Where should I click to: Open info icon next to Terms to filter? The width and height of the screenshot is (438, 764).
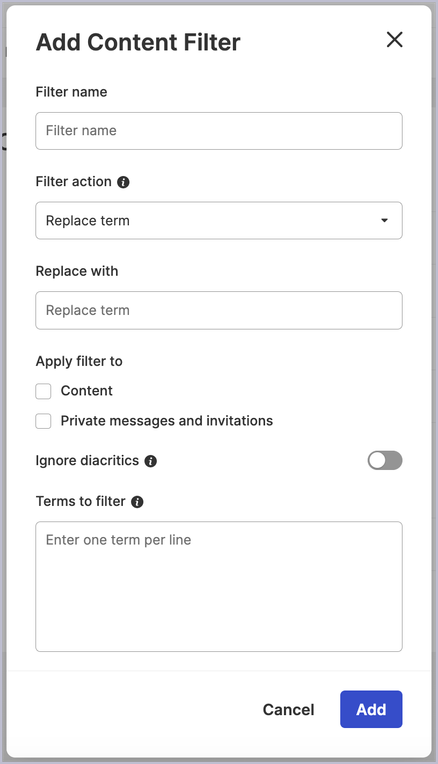click(137, 502)
